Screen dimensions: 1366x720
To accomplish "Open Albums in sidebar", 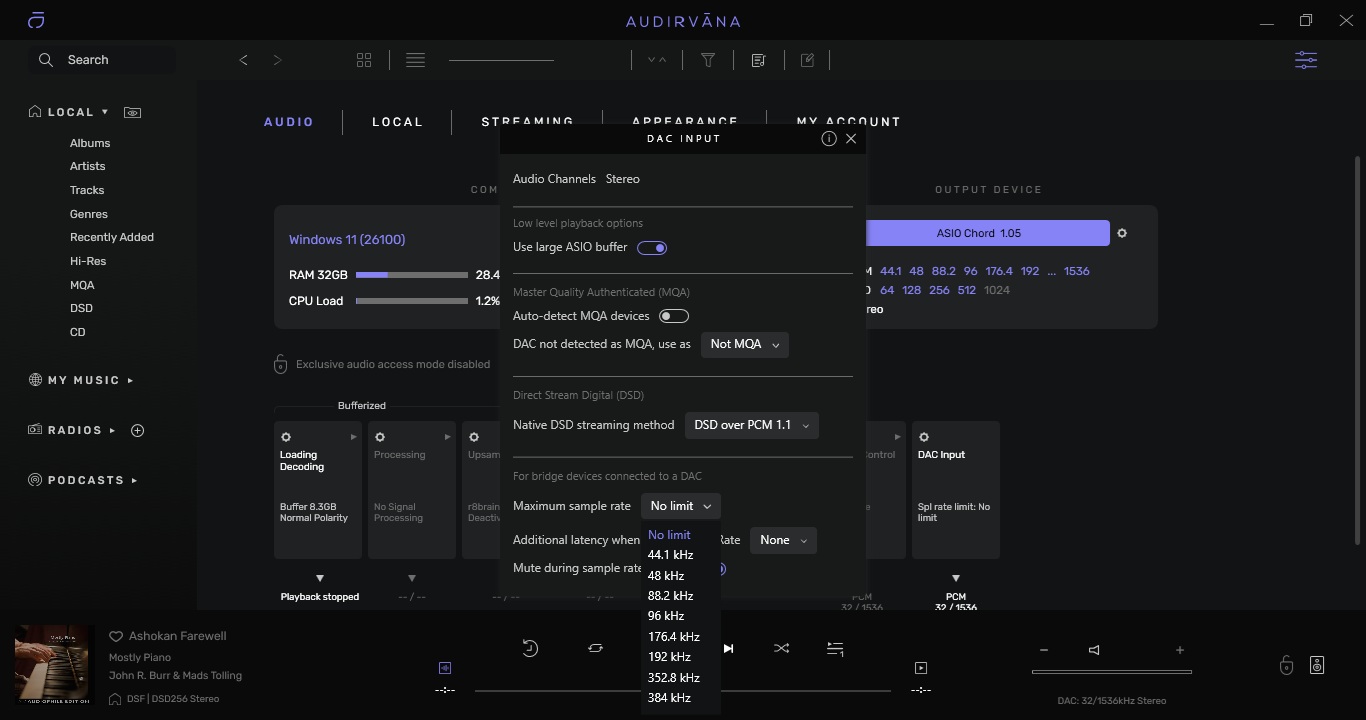I will [90, 143].
